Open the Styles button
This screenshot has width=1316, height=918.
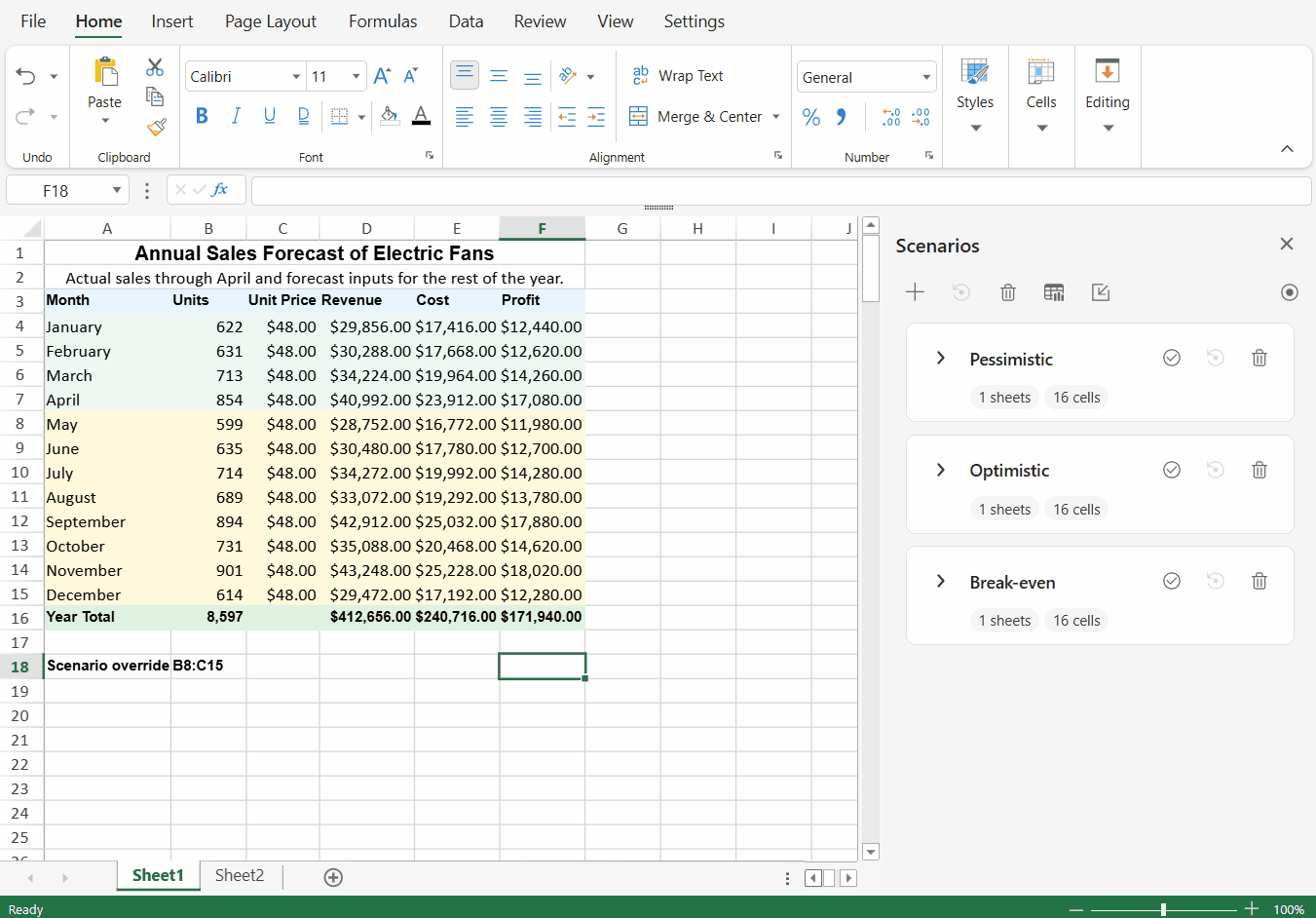975,96
